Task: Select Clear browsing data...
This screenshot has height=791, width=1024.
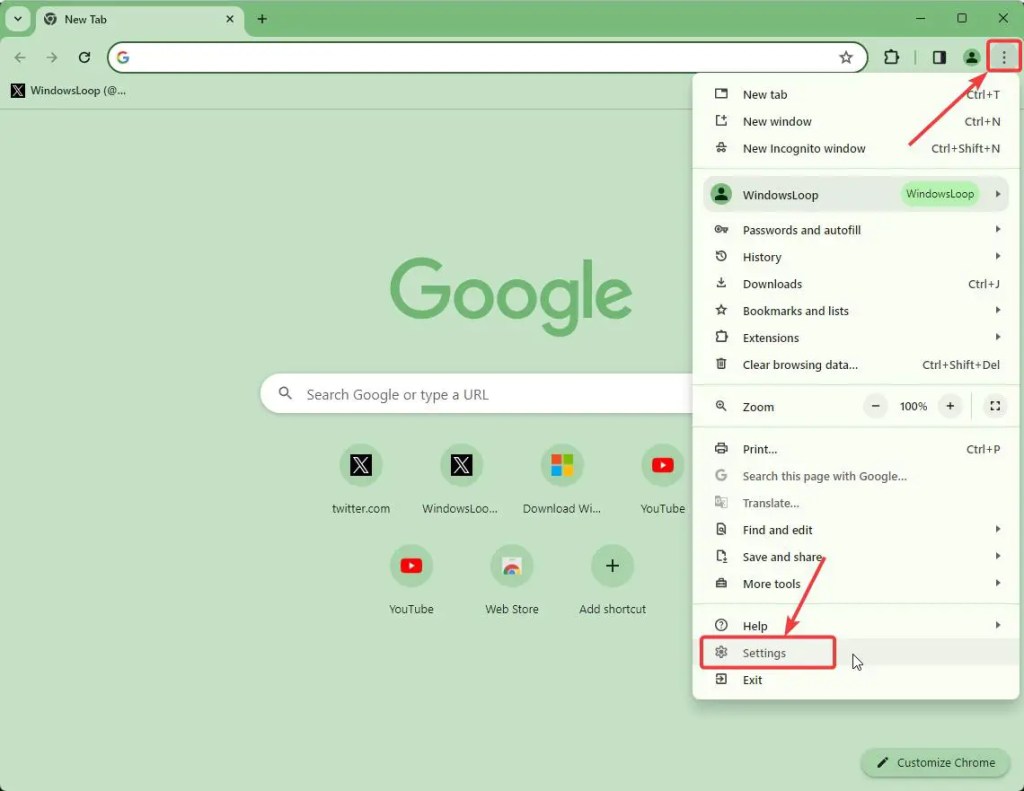Action: [856, 364]
